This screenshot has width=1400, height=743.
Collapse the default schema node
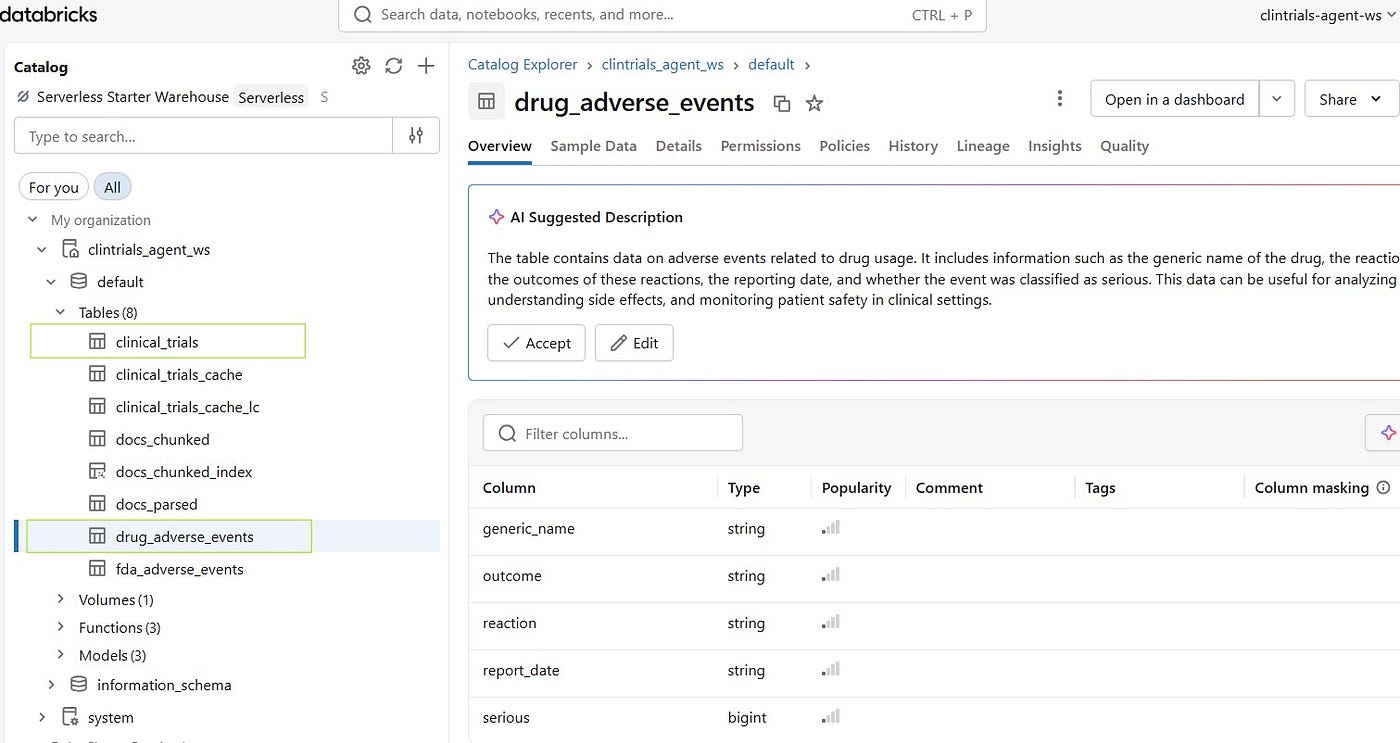pyautogui.click(x=51, y=282)
